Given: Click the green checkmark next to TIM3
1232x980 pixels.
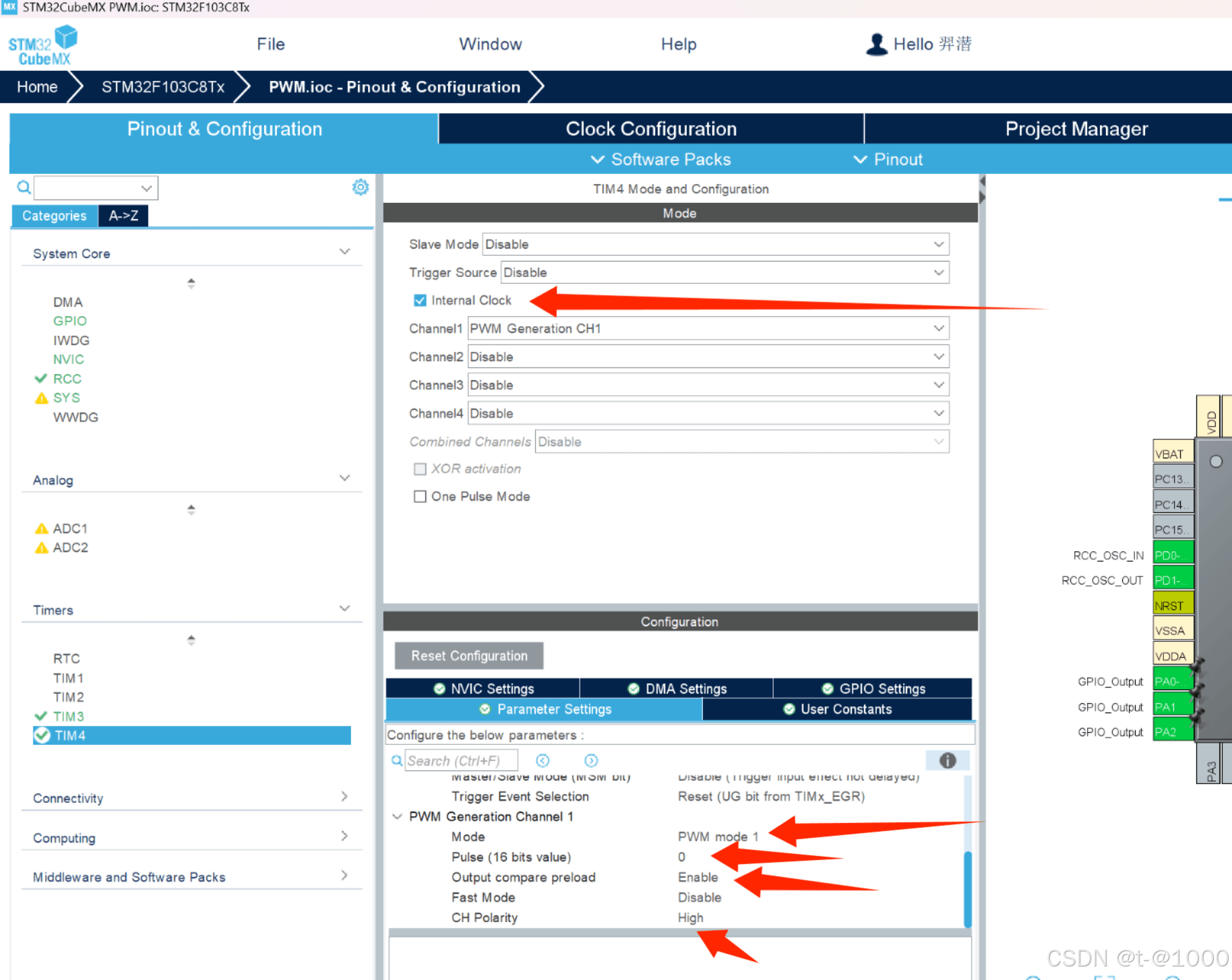Looking at the screenshot, I should pos(40,716).
